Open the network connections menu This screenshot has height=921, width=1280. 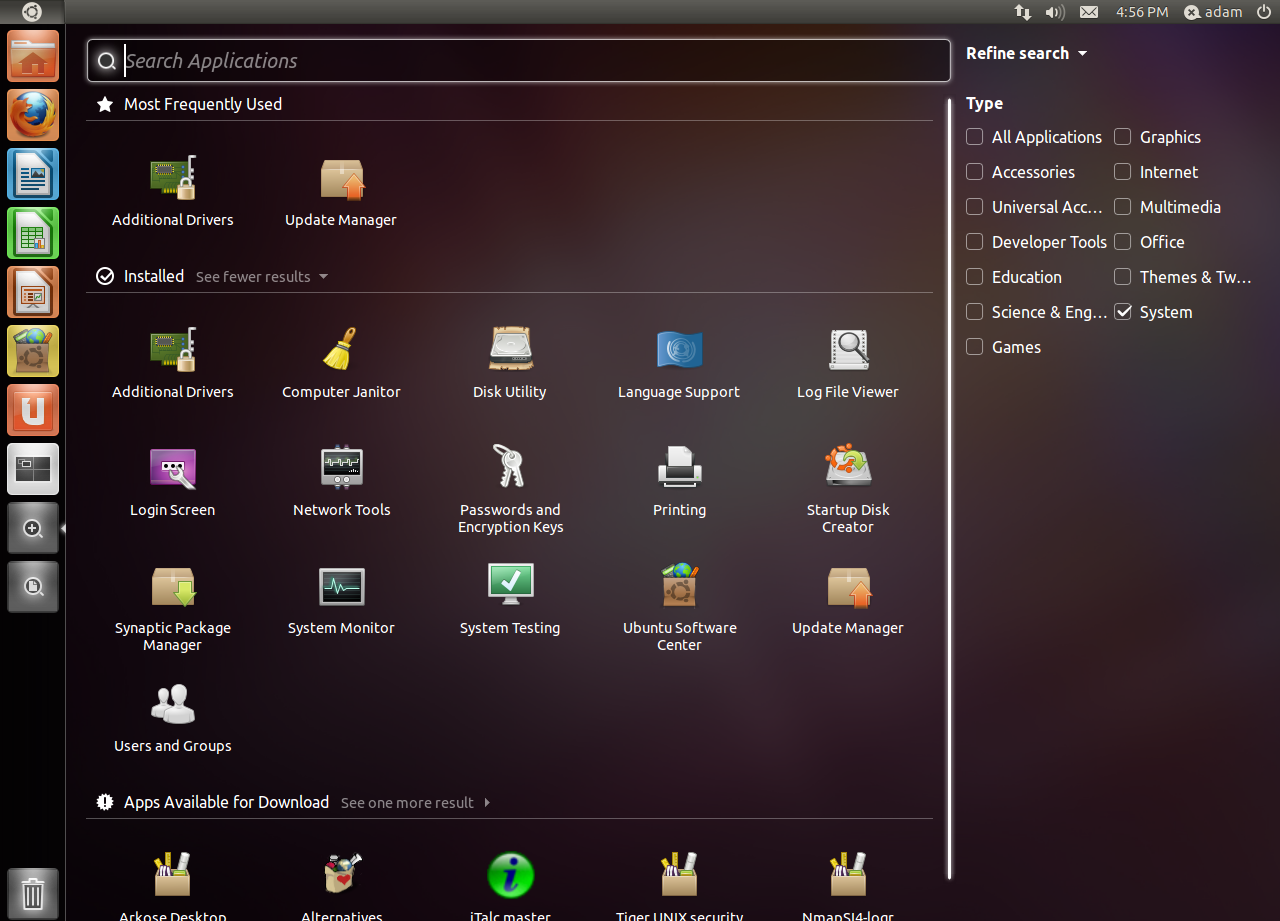coord(1022,12)
